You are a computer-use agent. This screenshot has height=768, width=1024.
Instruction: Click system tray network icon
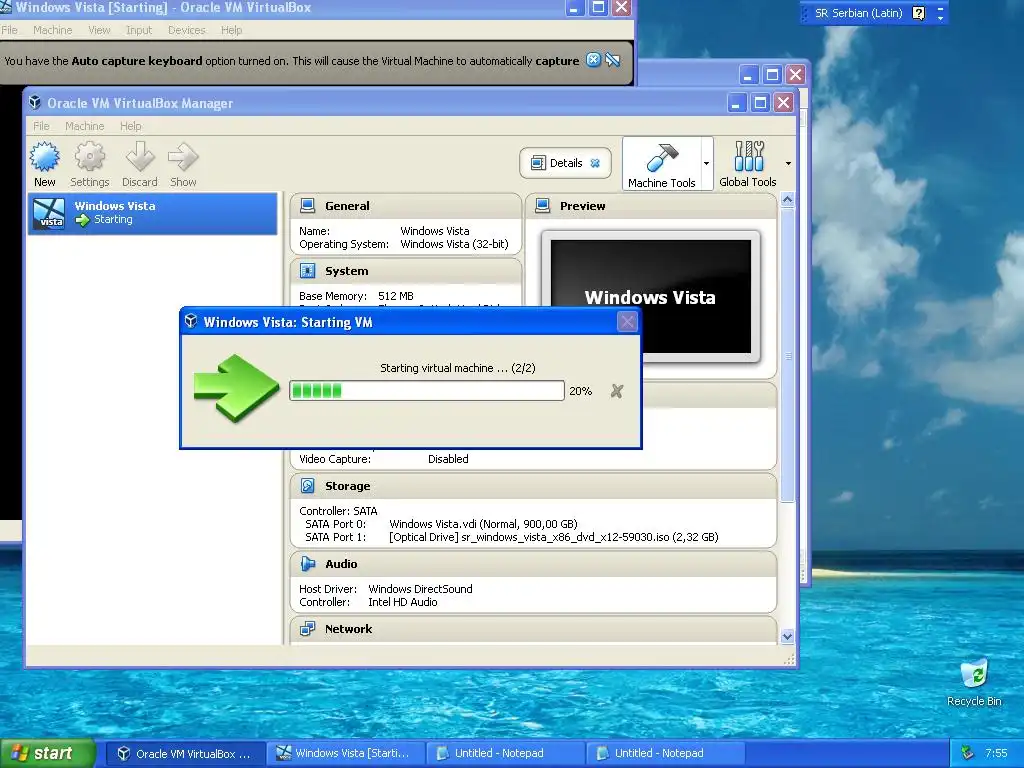[968, 753]
